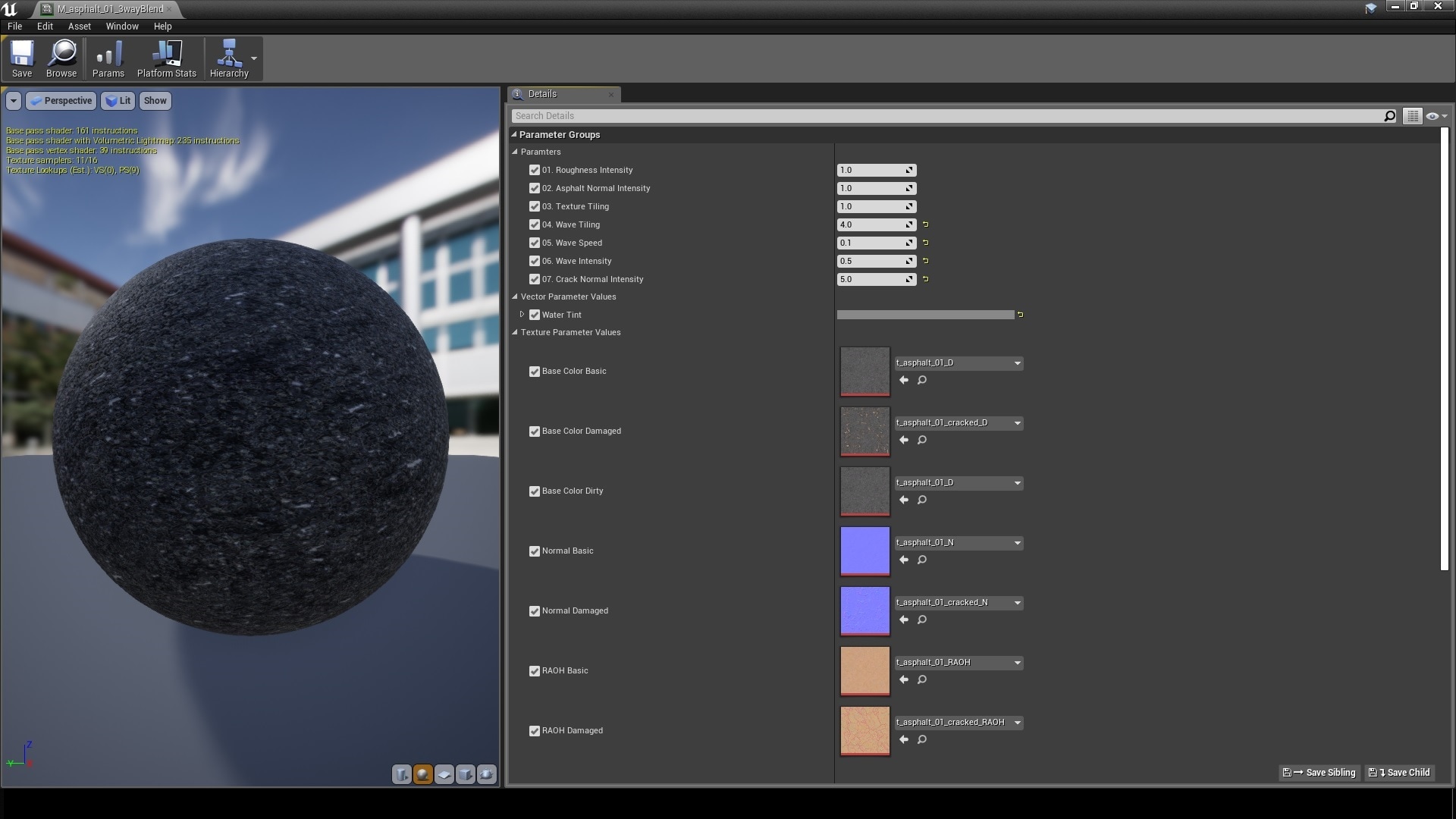Collapse the Parameter Groups section
Viewport: 1456px width, 819px height.
pyautogui.click(x=514, y=134)
